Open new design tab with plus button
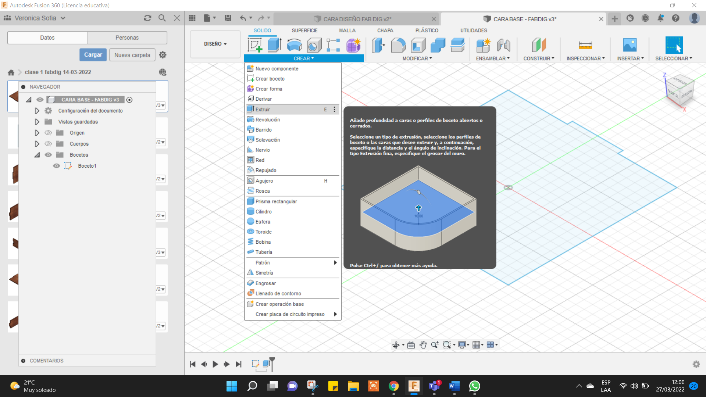Screen dimensions: 706x397 click(615, 18)
